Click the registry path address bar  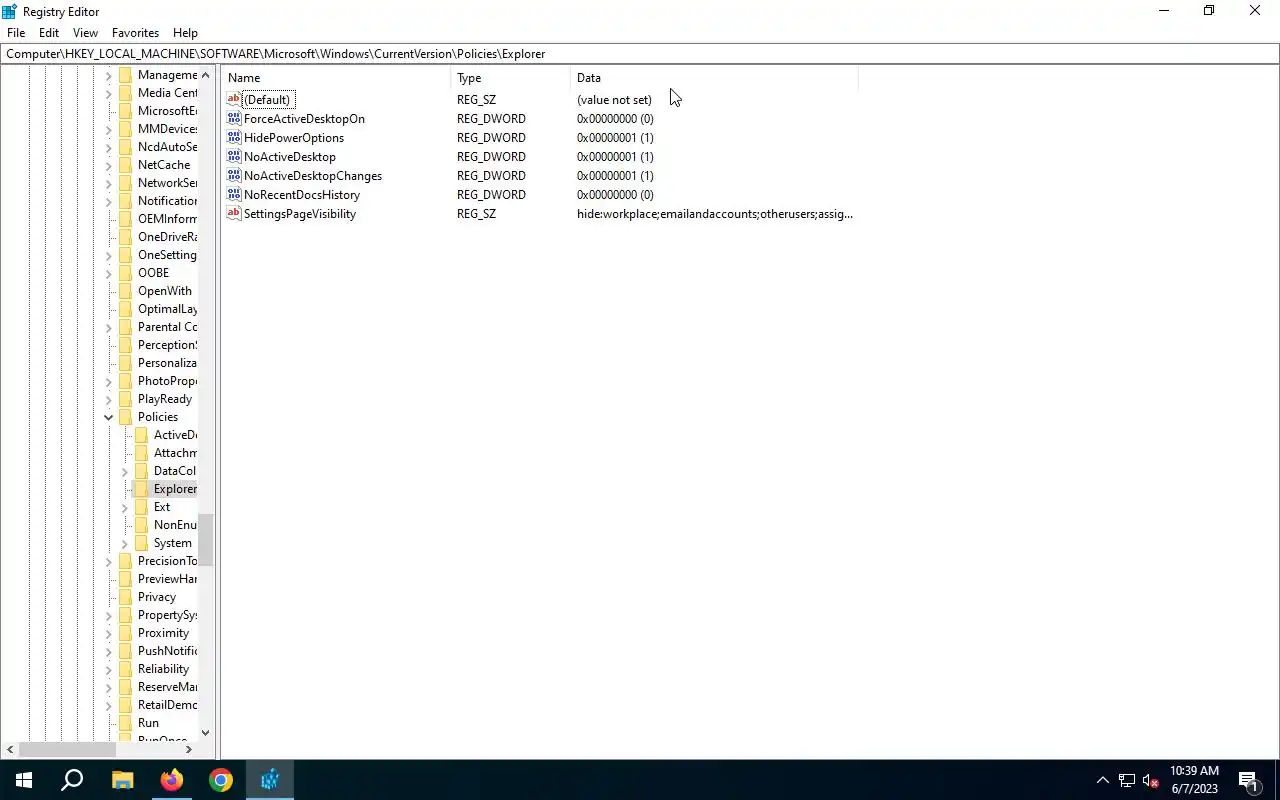640,54
